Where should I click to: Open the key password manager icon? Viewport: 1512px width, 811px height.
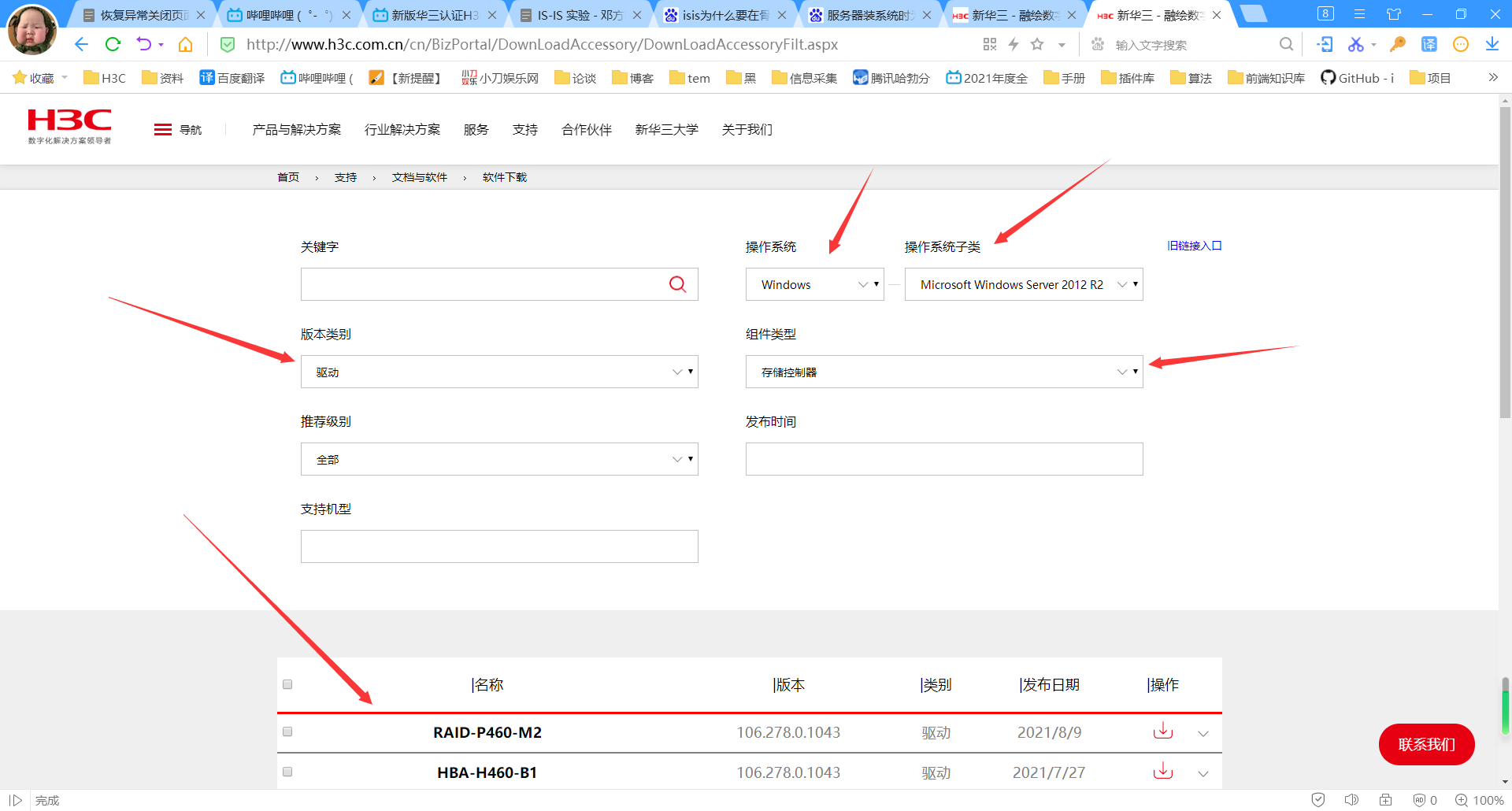(x=1398, y=44)
